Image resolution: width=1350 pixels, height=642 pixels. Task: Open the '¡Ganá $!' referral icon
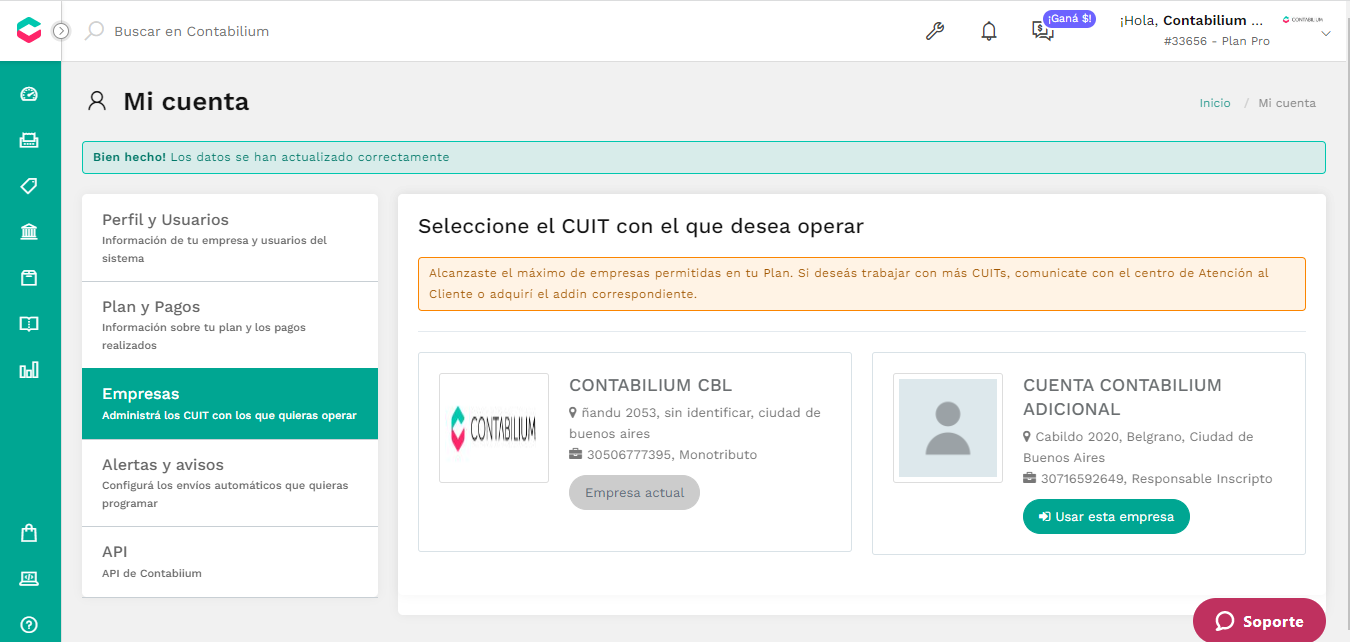tap(1043, 30)
